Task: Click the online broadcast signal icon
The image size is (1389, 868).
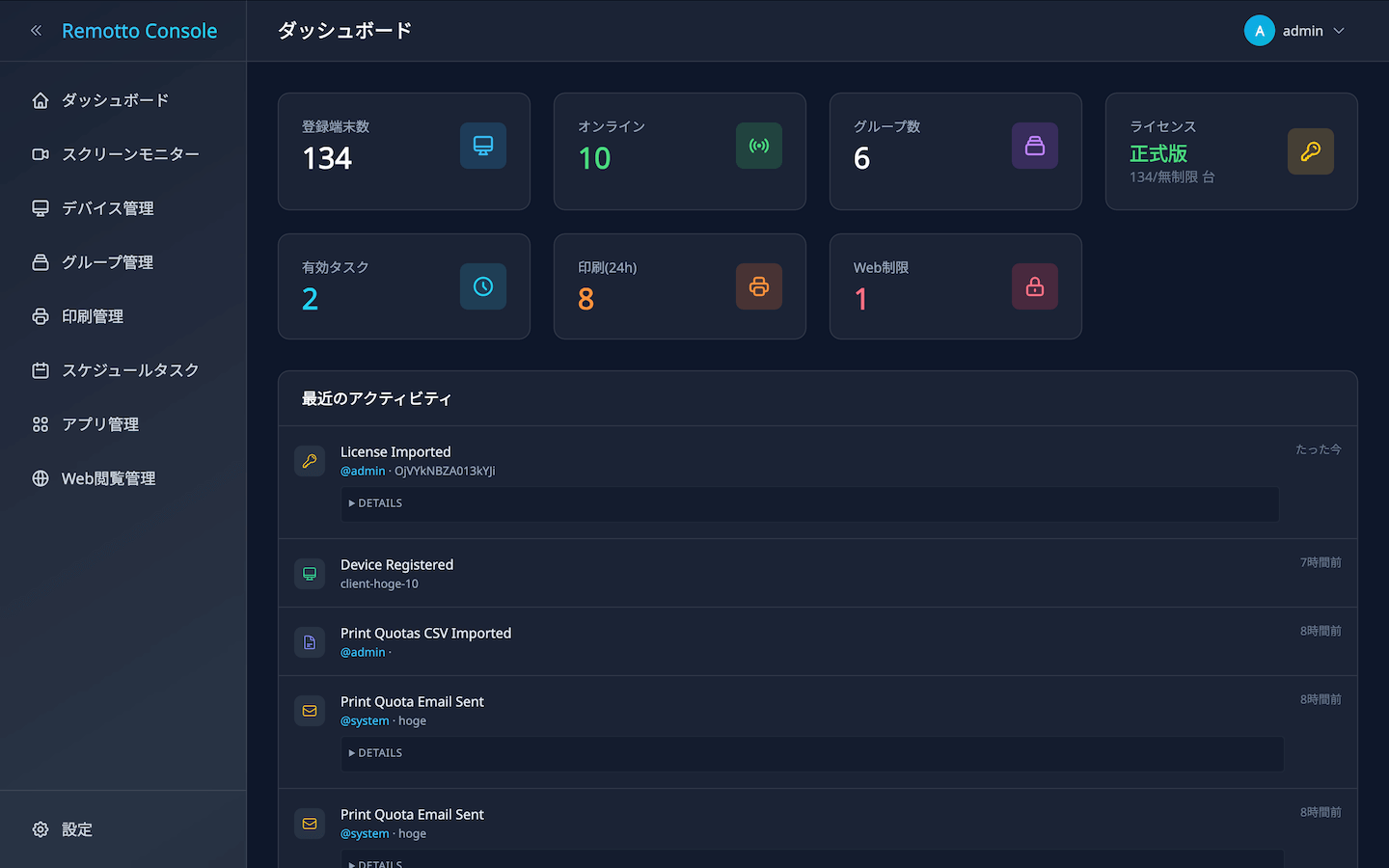Action: point(759,146)
